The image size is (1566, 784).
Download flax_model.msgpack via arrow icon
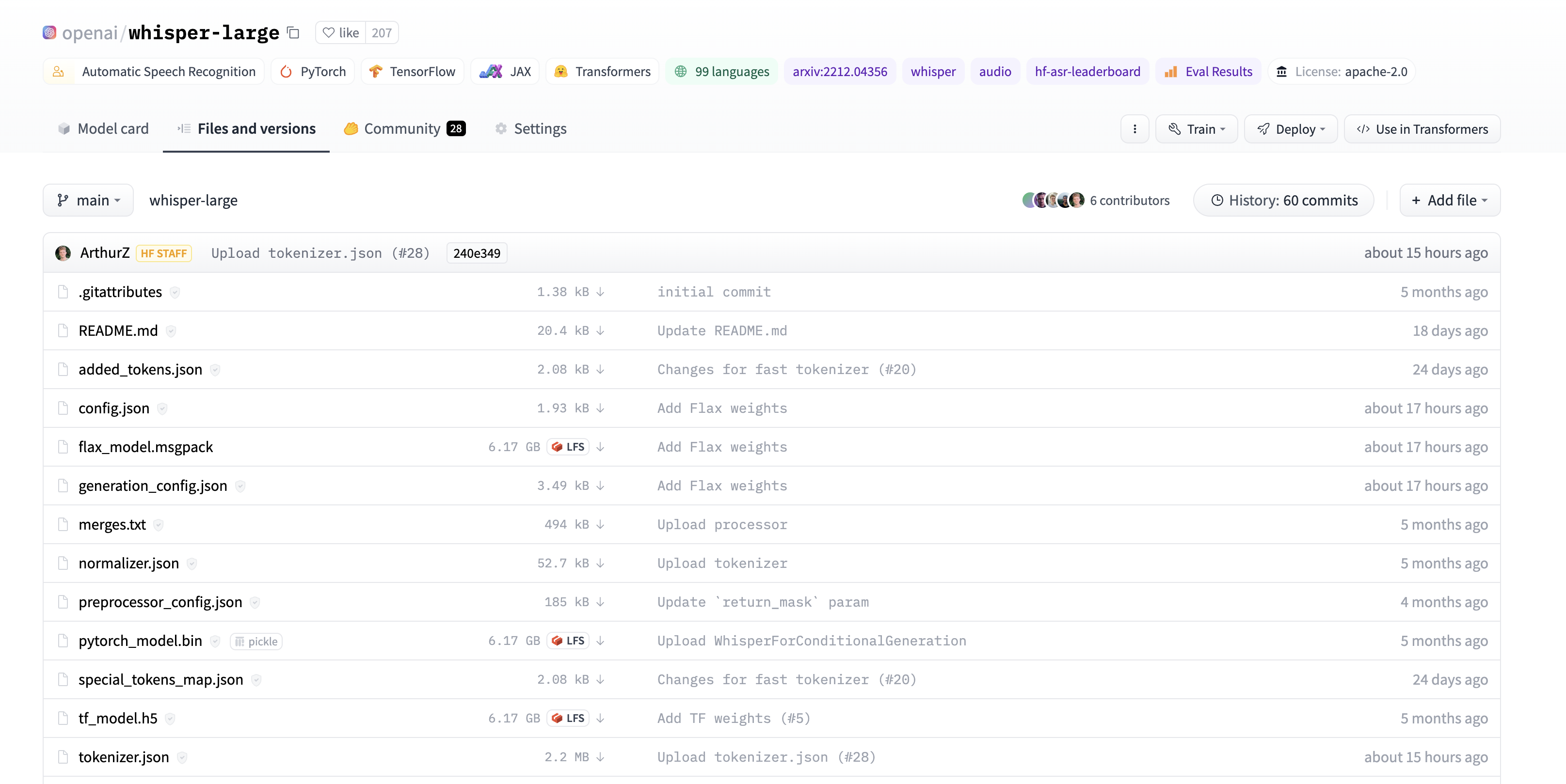pos(600,447)
